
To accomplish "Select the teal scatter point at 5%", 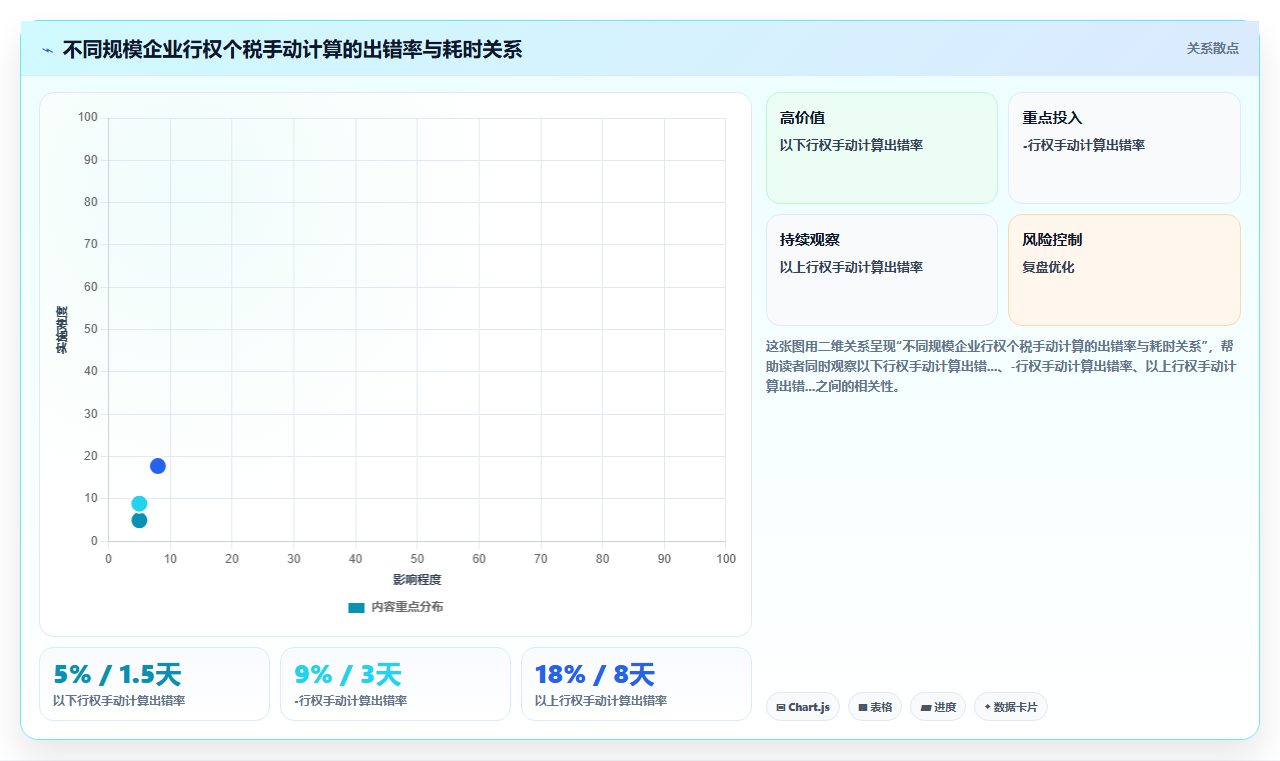I will (x=139, y=520).
